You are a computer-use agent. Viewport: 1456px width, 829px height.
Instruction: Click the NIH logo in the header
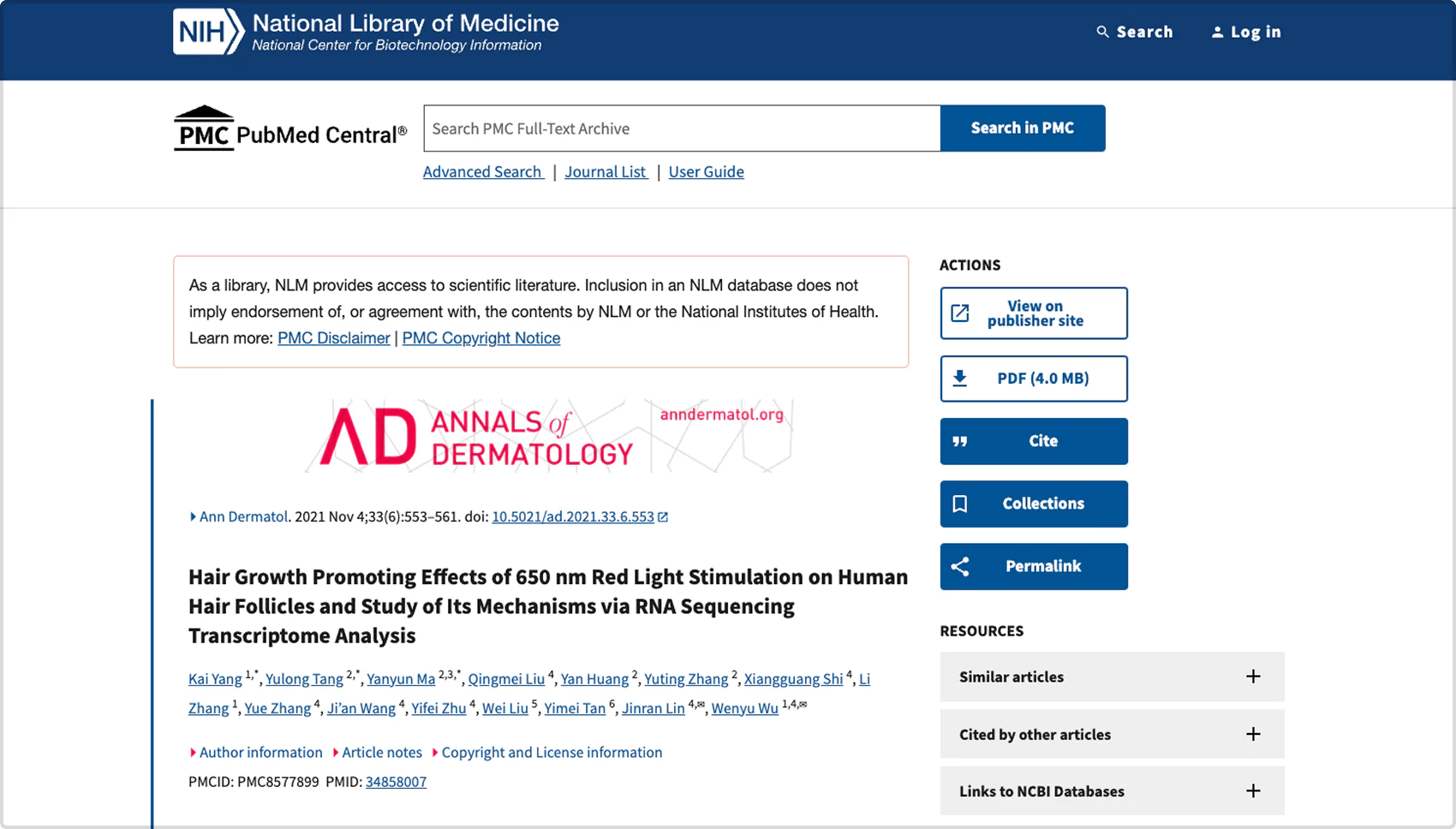click(208, 32)
